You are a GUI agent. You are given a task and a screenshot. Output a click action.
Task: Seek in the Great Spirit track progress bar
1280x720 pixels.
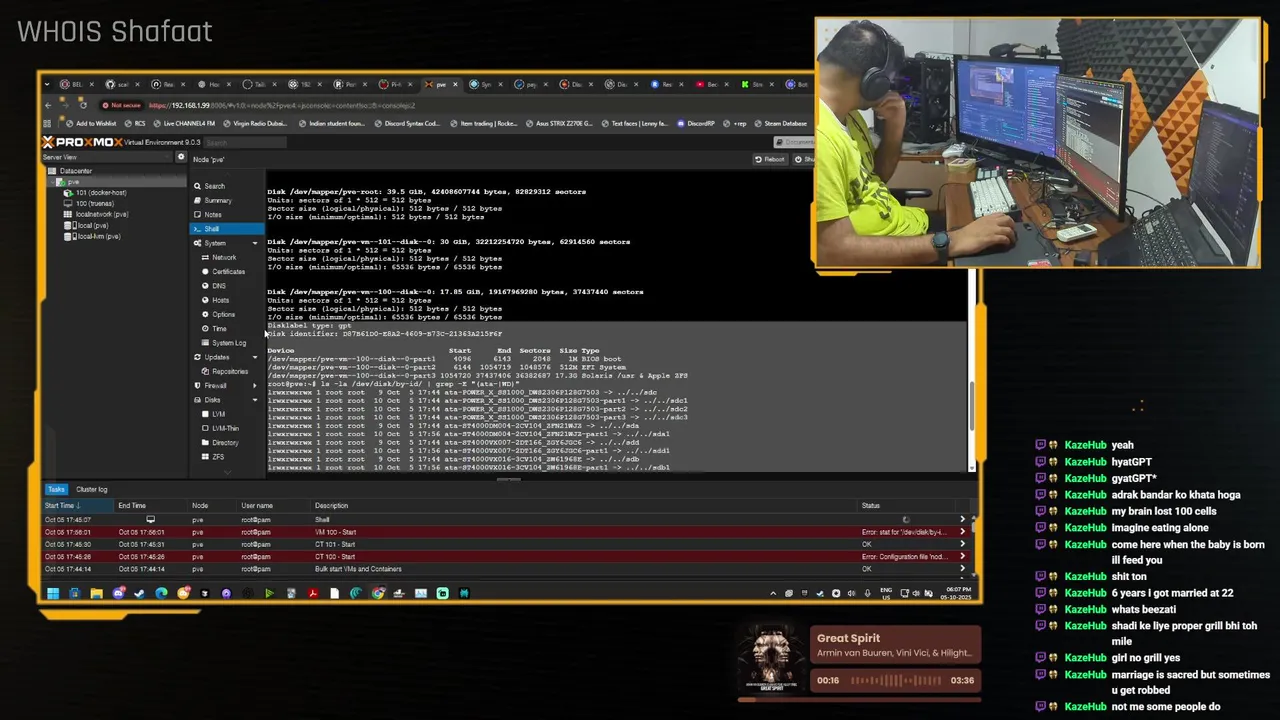tap(860, 699)
